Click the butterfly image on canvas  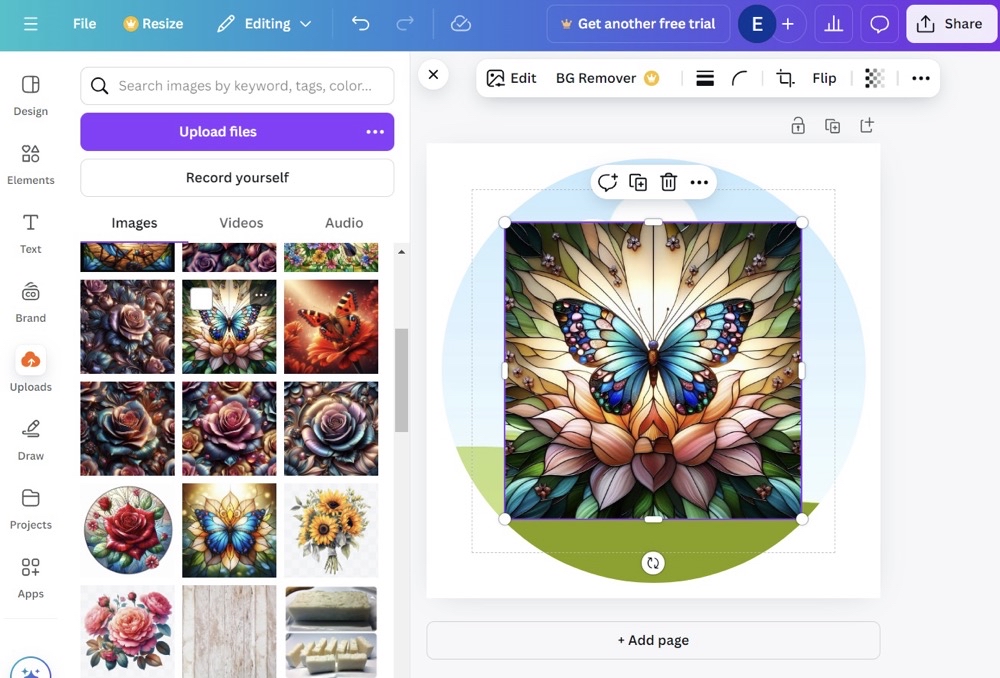(653, 371)
